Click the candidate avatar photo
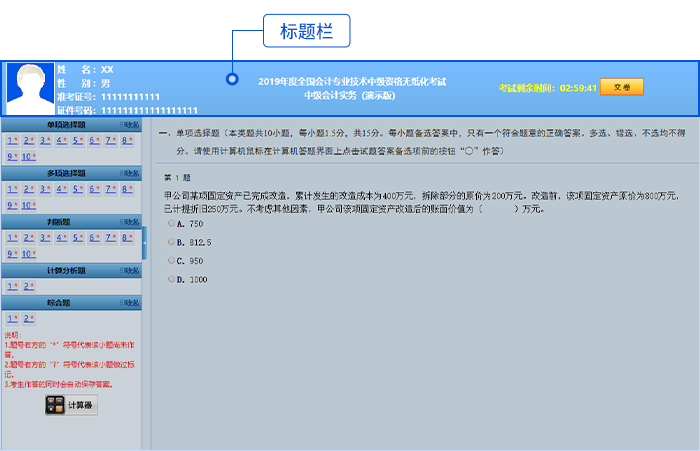 click(x=31, y=88)
